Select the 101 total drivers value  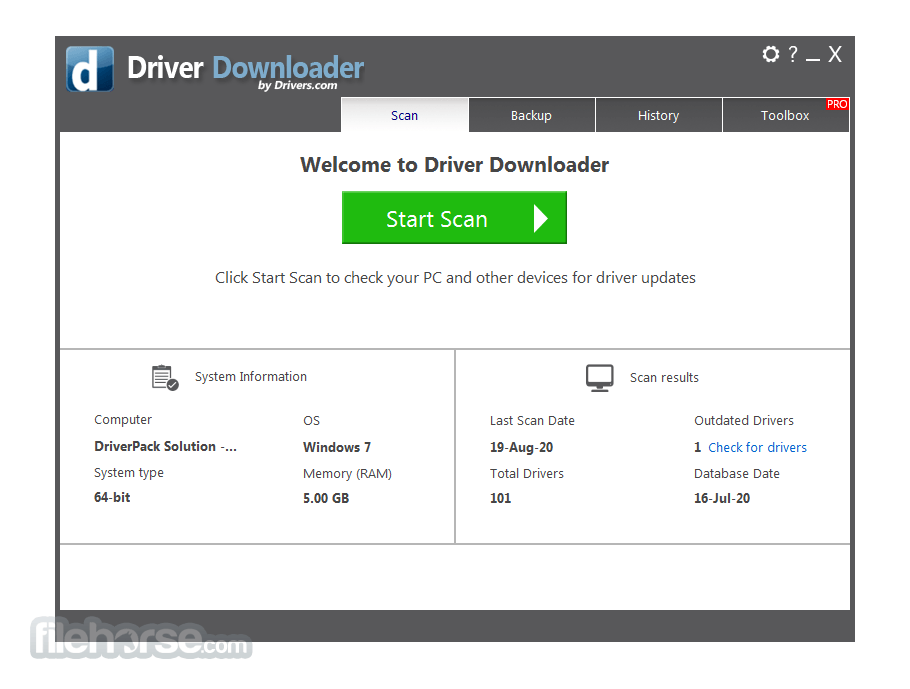pos(500,499)
